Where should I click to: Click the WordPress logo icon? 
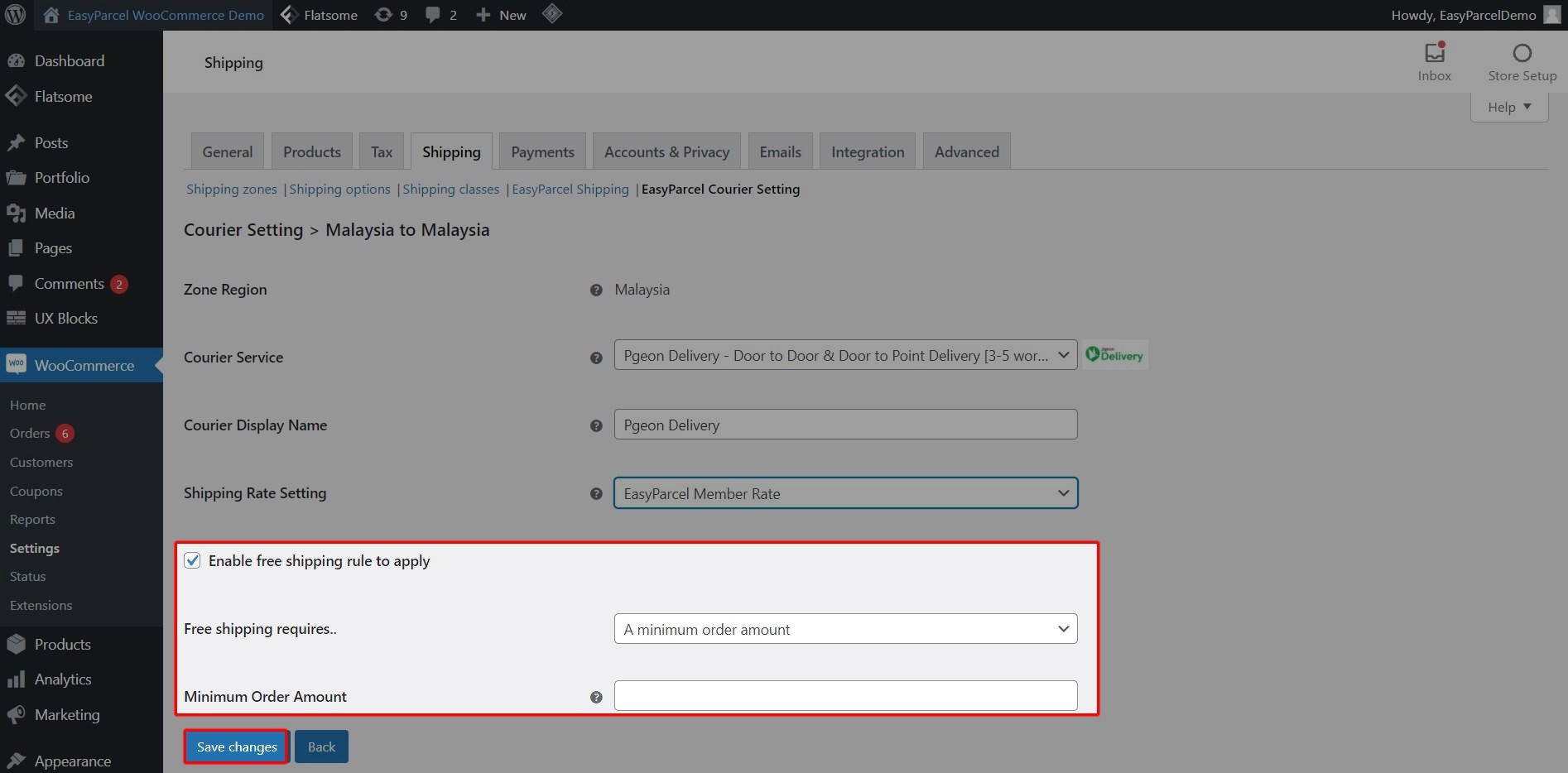(16, 15)
